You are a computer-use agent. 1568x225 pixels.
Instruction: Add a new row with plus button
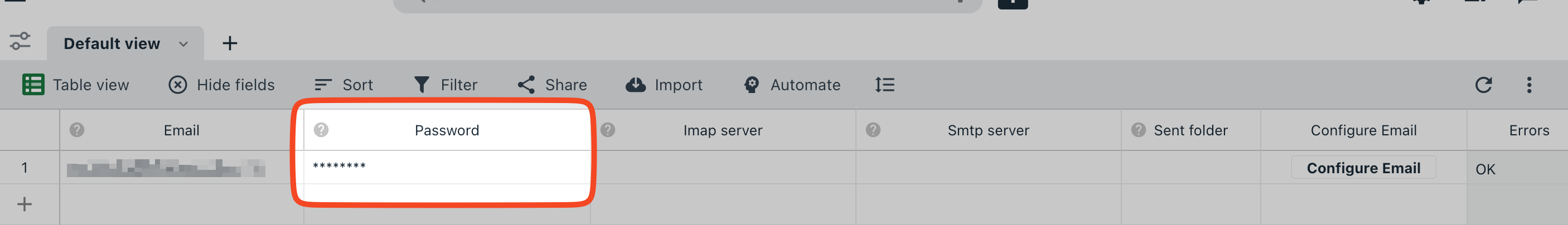pos(25,204)
